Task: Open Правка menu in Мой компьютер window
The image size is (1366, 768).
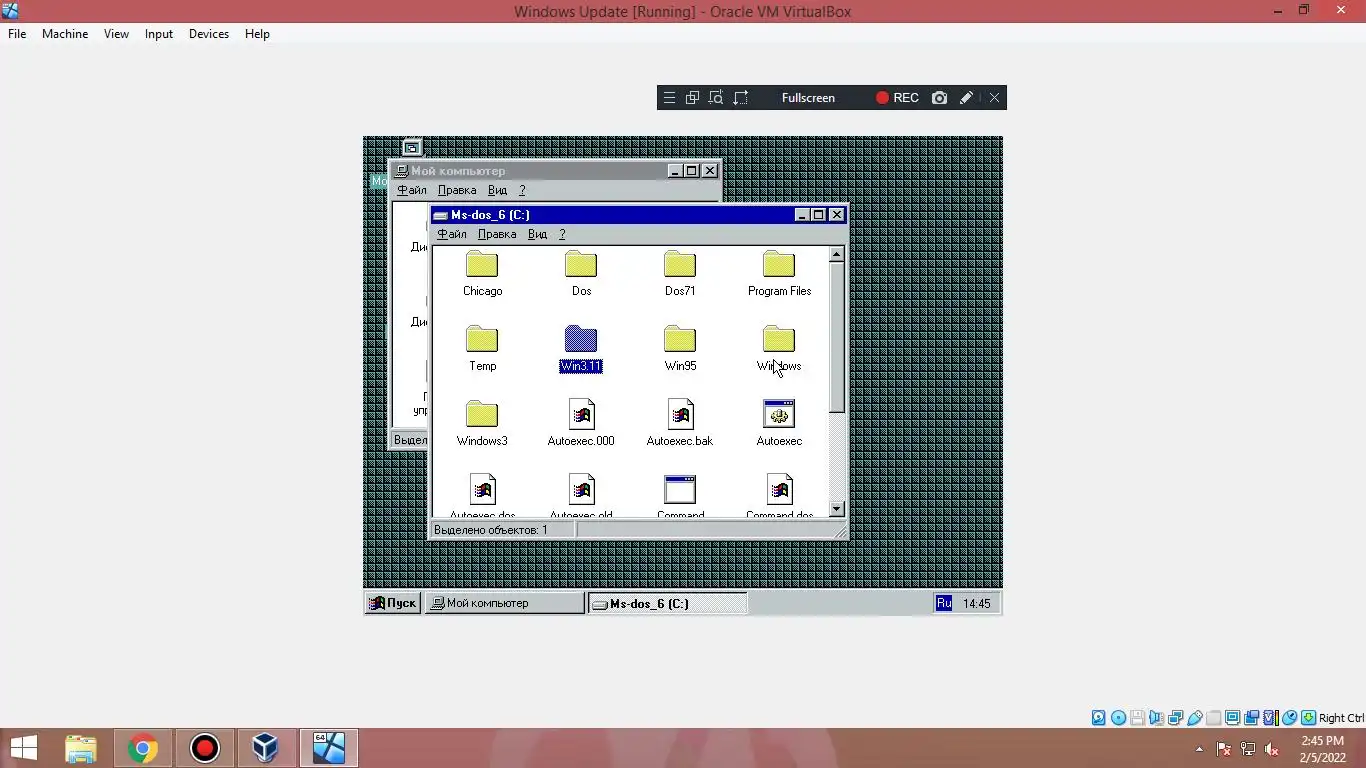Action: coord(457,190)
